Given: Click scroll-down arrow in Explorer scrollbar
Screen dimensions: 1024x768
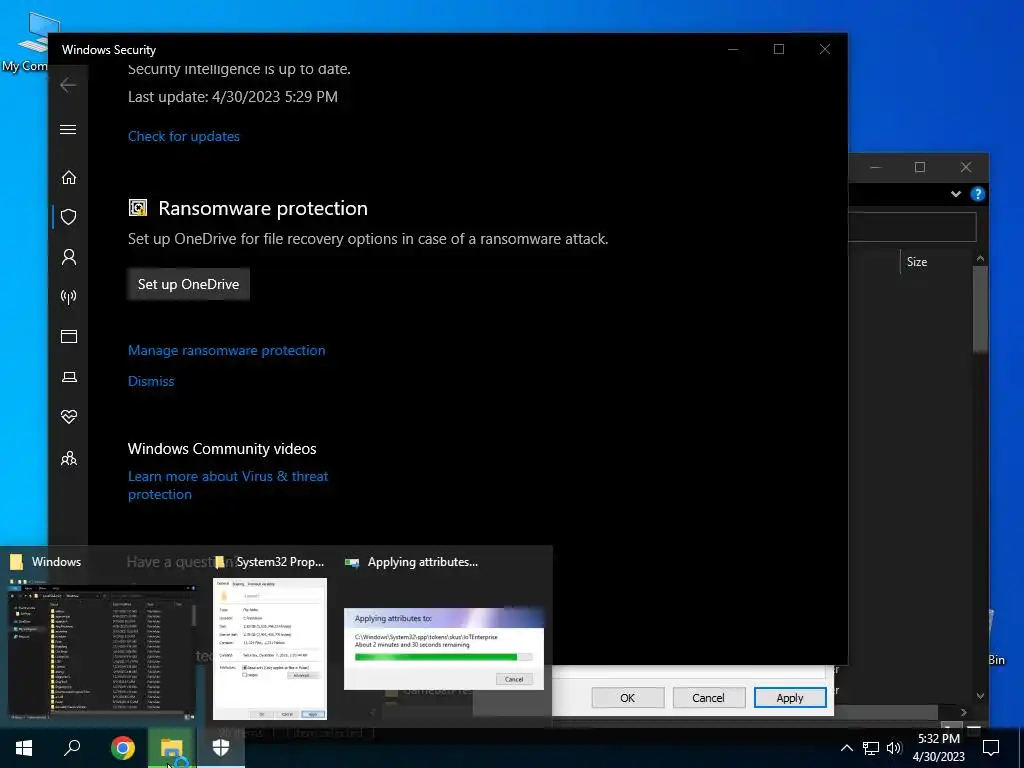Looking at the screenshot, I should 980,696.
